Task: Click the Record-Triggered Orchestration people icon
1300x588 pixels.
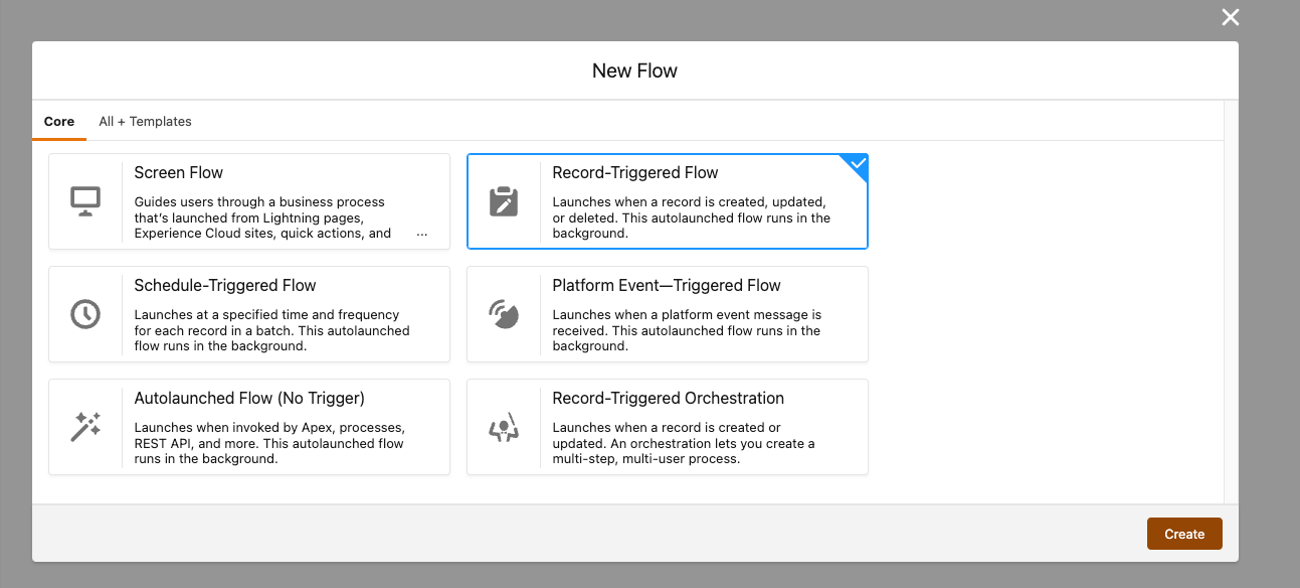Action: (x=503, y=427)
